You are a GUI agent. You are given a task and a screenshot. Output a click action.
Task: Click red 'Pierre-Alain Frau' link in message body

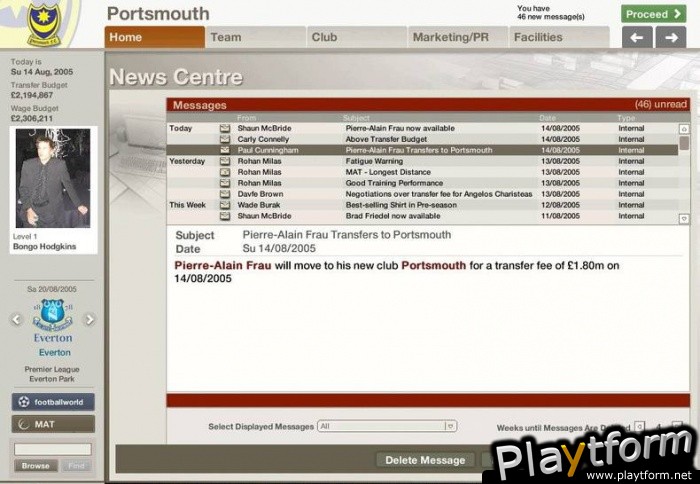[x=223, y=266]
